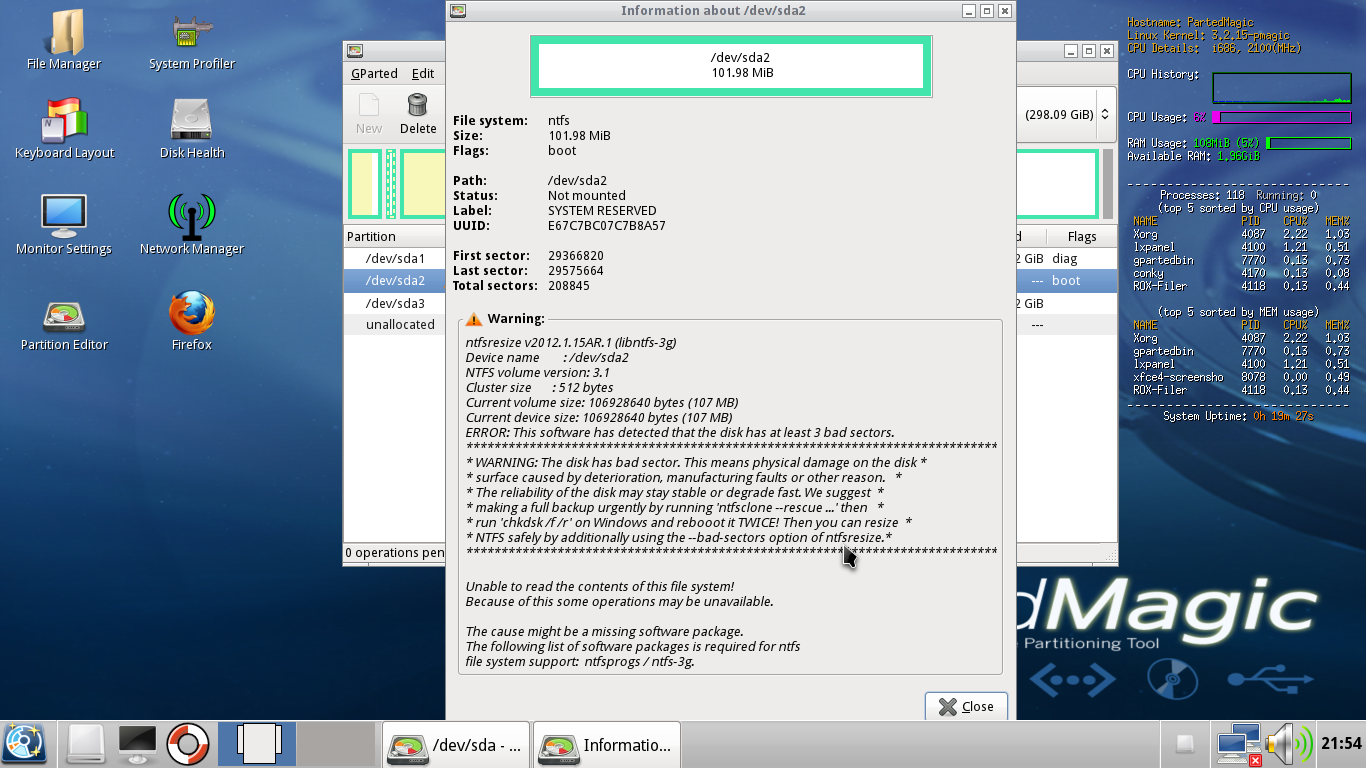Click the 'diag' flag in the sda1 row
Viewport: 1366px width, 768px height.
coord(1064,259)
